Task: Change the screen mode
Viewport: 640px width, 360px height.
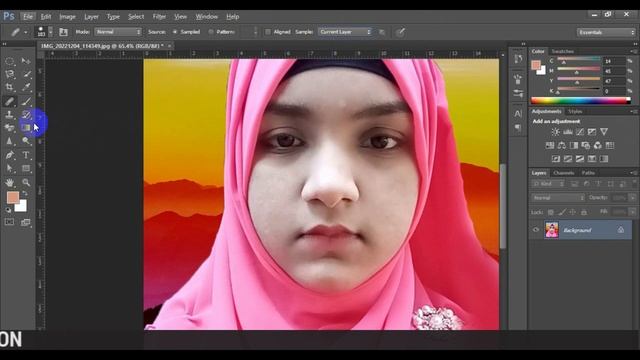Action: coord(26,222)
